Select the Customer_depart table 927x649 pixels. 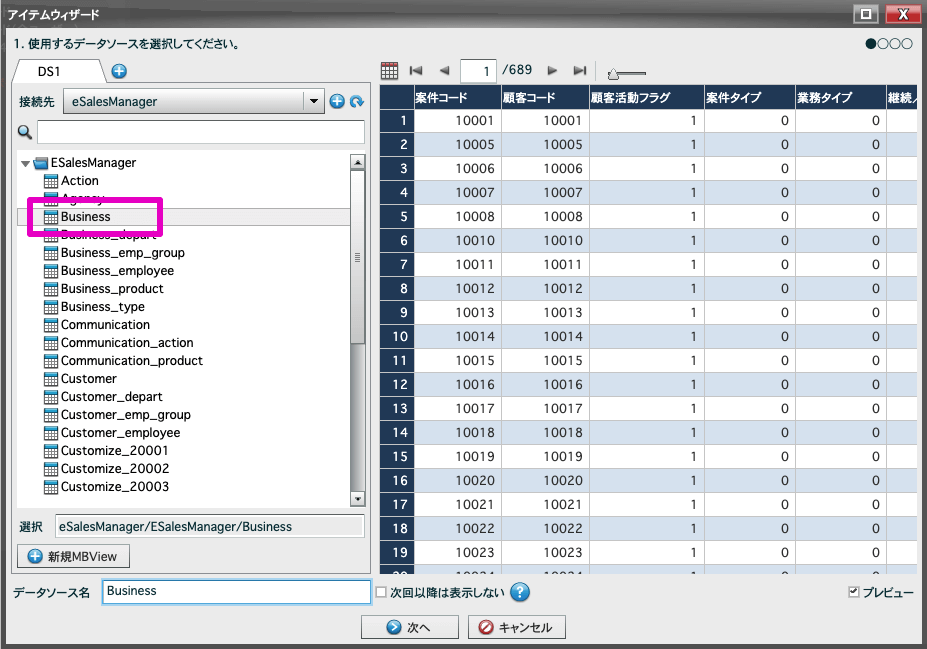click(x=111, y=397)
